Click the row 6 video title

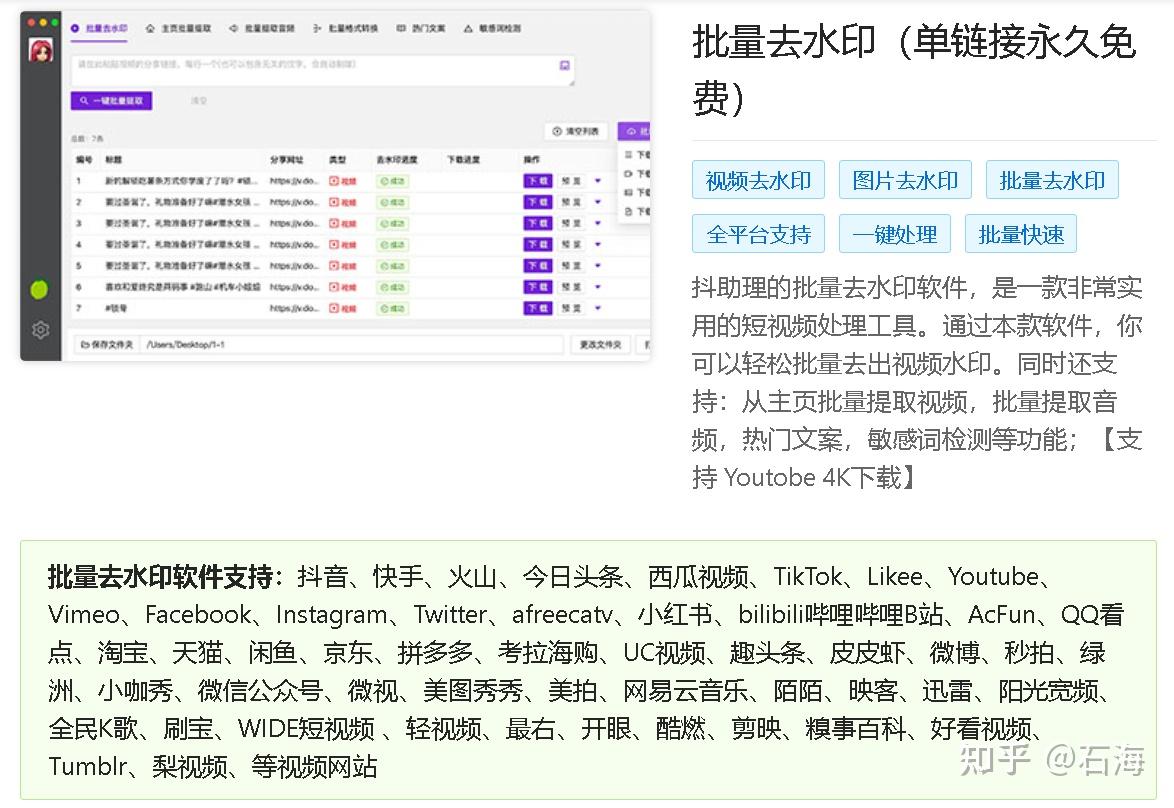click(183, 287)
